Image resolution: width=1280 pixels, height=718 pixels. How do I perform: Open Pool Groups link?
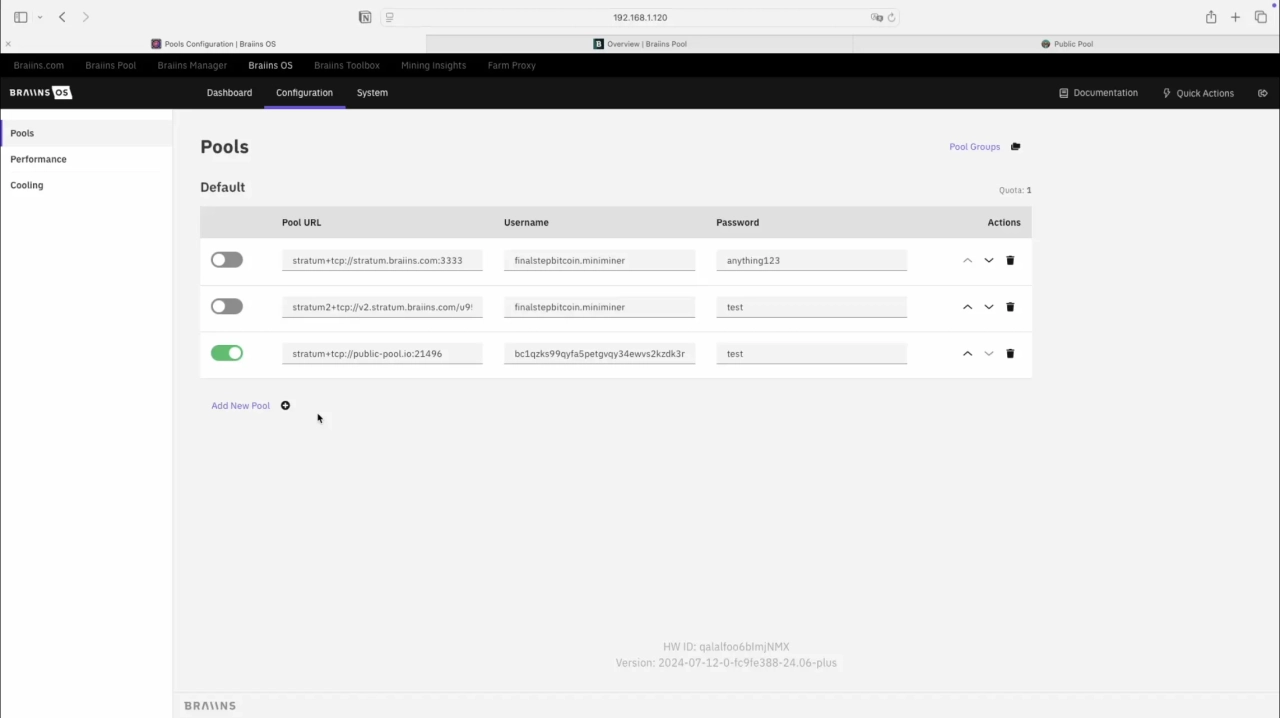pos(975,146)
